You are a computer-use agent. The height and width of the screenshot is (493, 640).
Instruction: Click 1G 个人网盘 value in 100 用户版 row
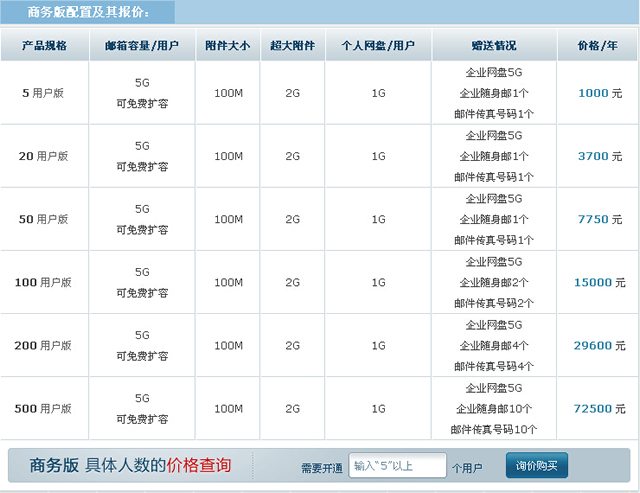[x=378, y=282]
